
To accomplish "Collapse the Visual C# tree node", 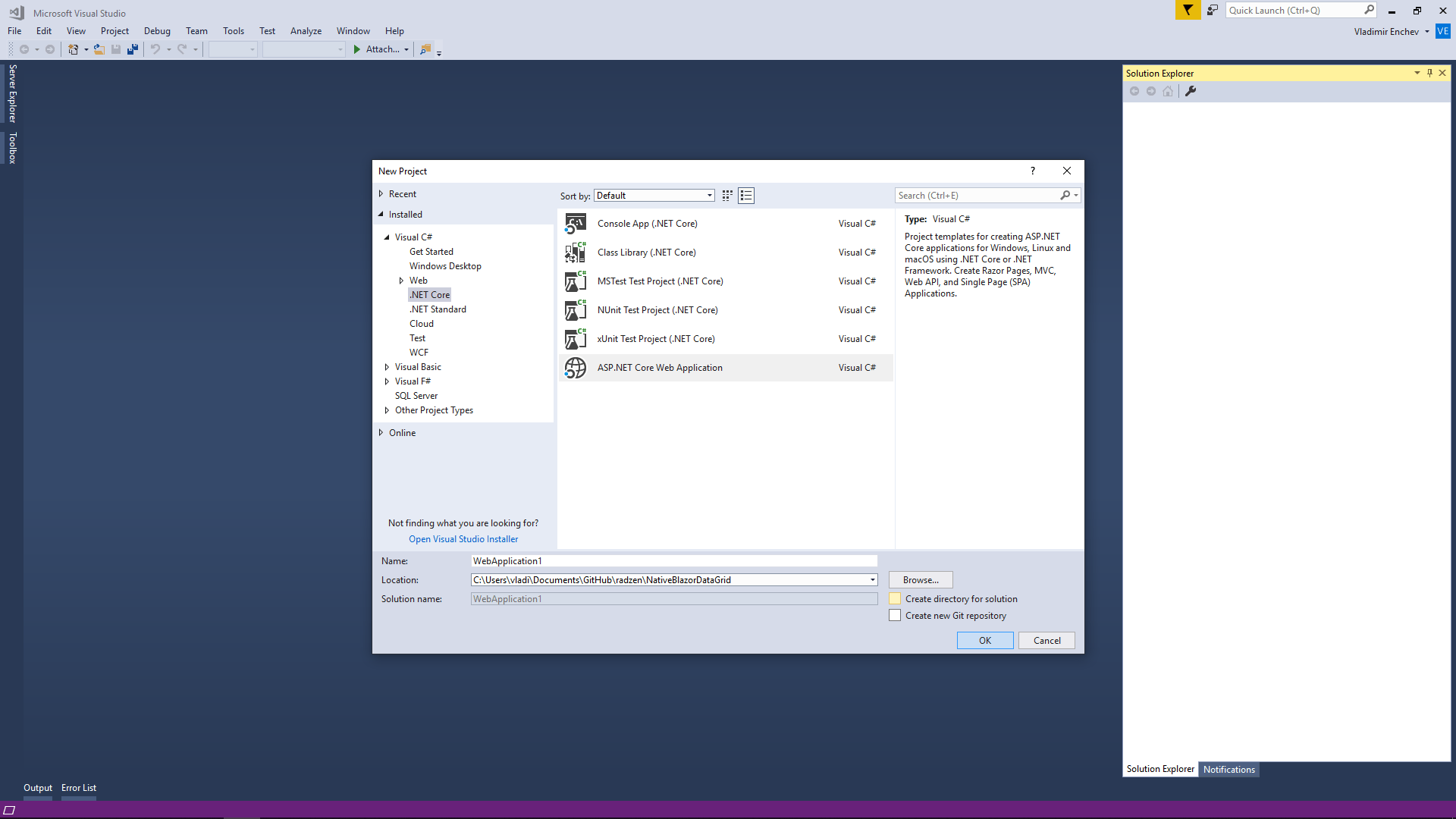I will (387, 237).
